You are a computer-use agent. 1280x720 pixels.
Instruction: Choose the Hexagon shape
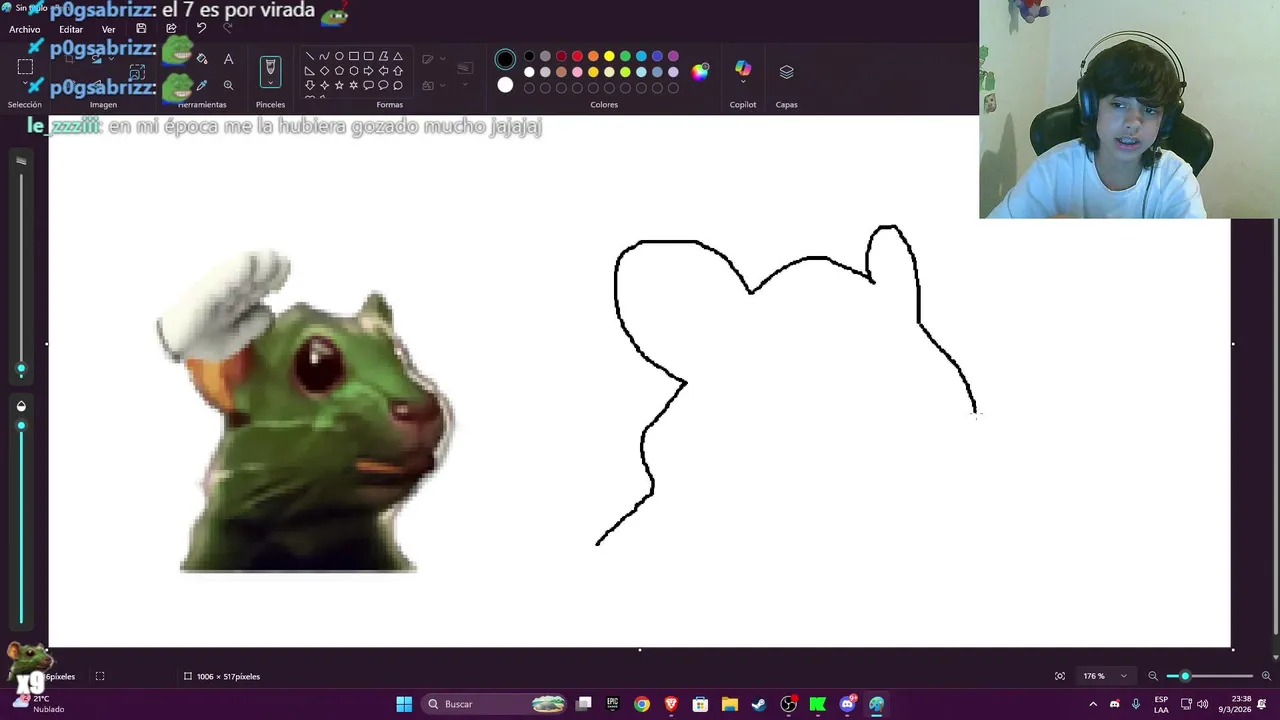pyautogui.click(x=354, y=71)
